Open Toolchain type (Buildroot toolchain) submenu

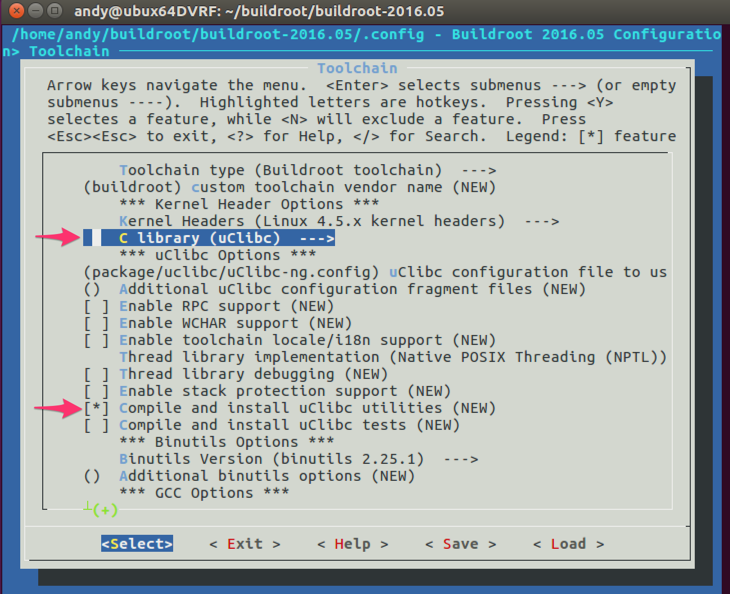click(x=308, y=170)
